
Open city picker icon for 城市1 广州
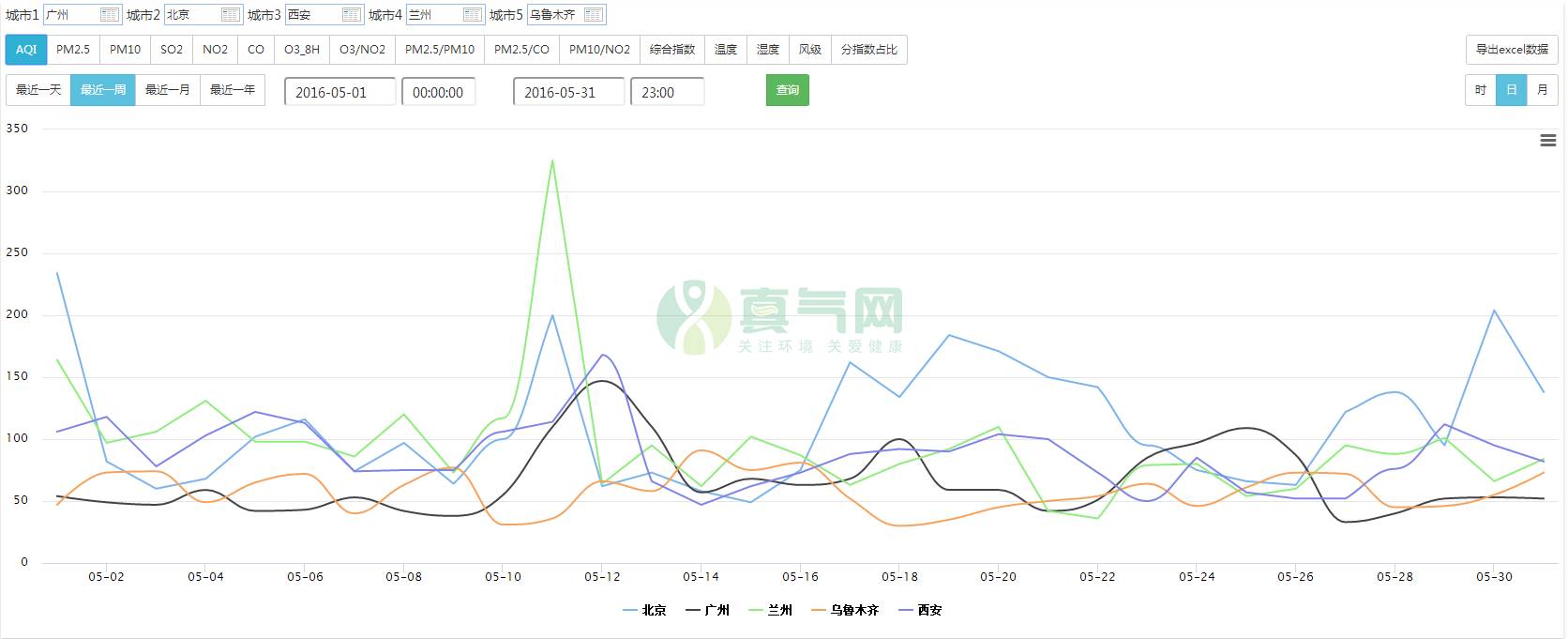coord(110,15)
